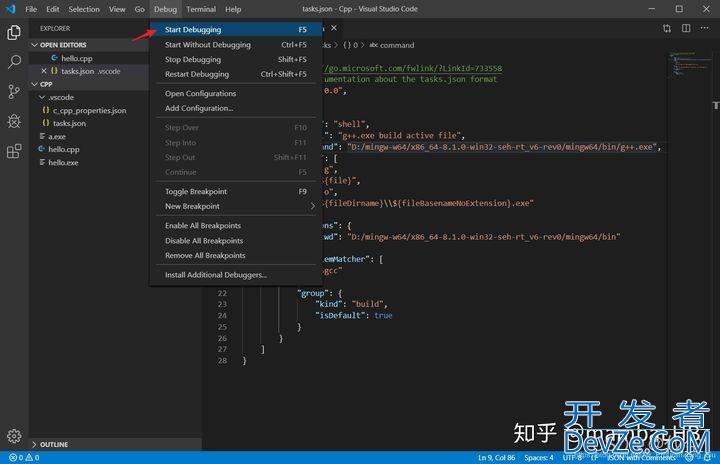Screen dimensions: 720x464
Task: Click line 22 containing "group"
Action: [321, 293]
